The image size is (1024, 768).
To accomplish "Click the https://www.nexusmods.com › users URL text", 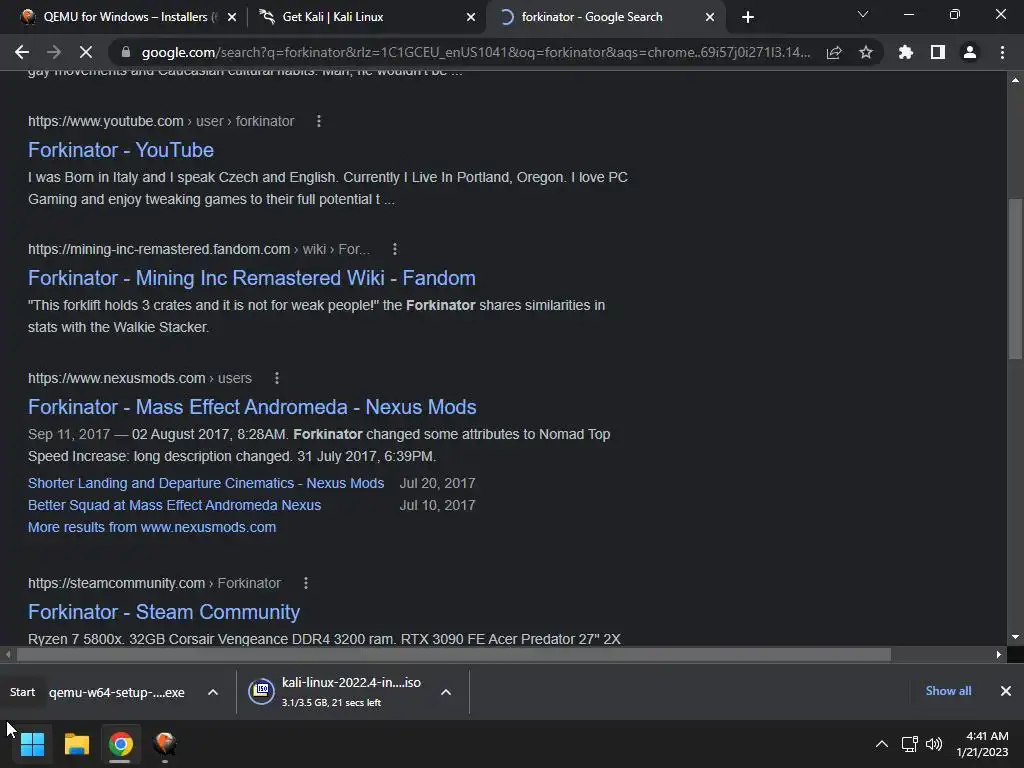I will [140, 378].
